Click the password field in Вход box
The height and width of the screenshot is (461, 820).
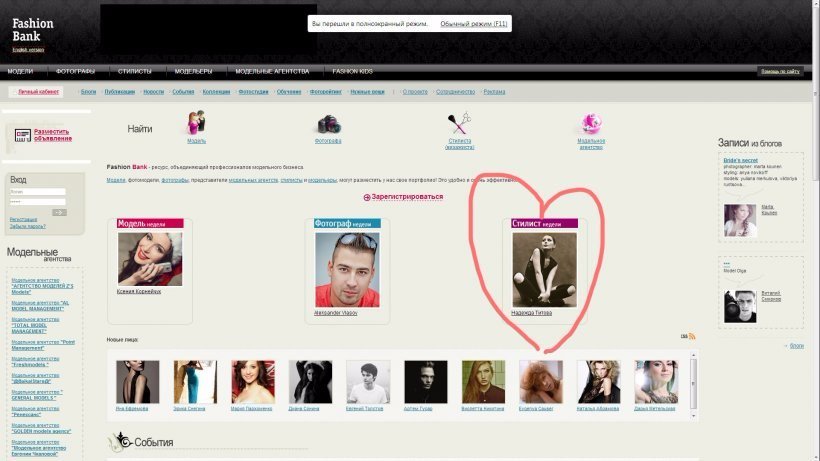tap(38, 201)
